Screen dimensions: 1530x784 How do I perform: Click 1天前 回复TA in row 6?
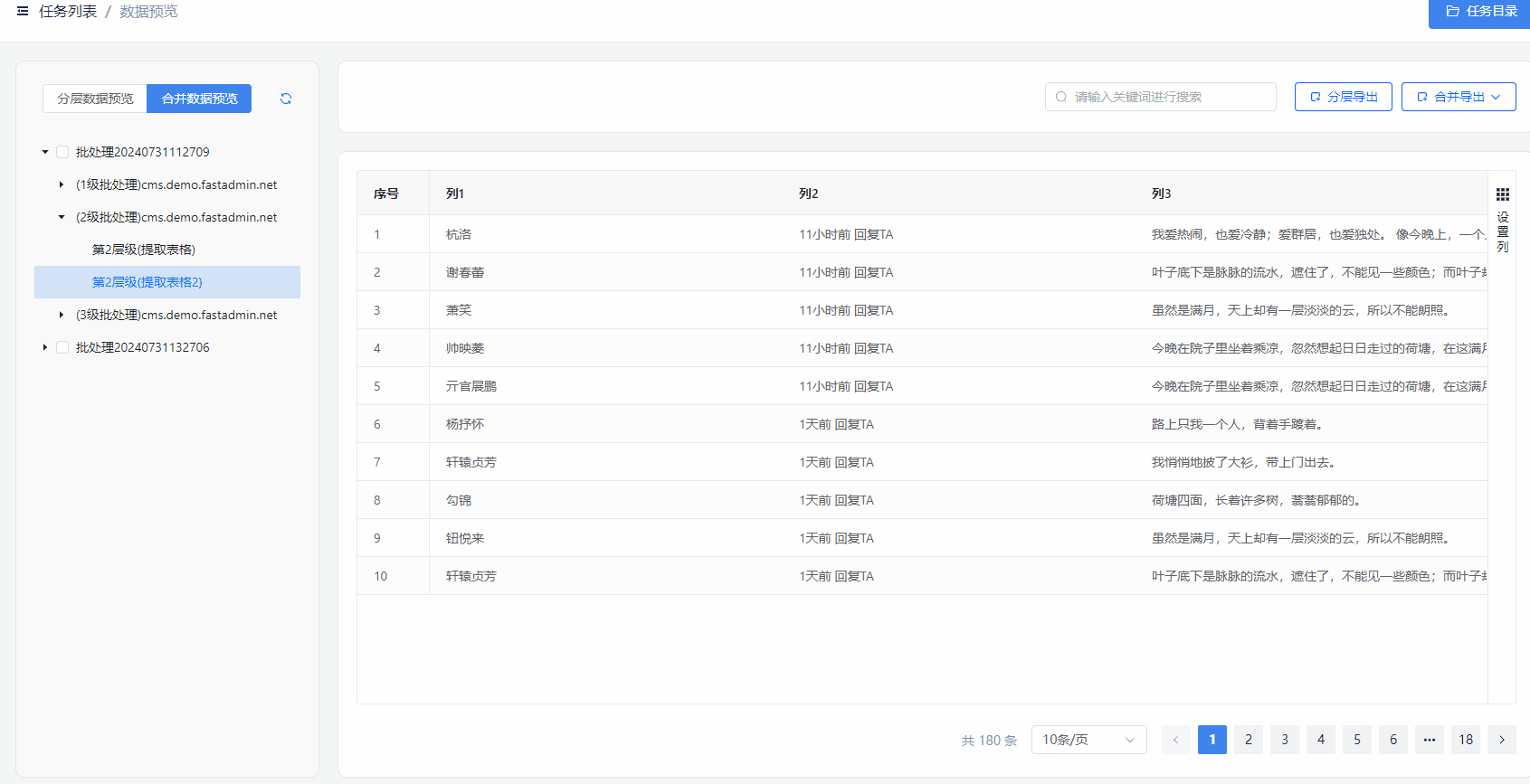click(837, 424)
